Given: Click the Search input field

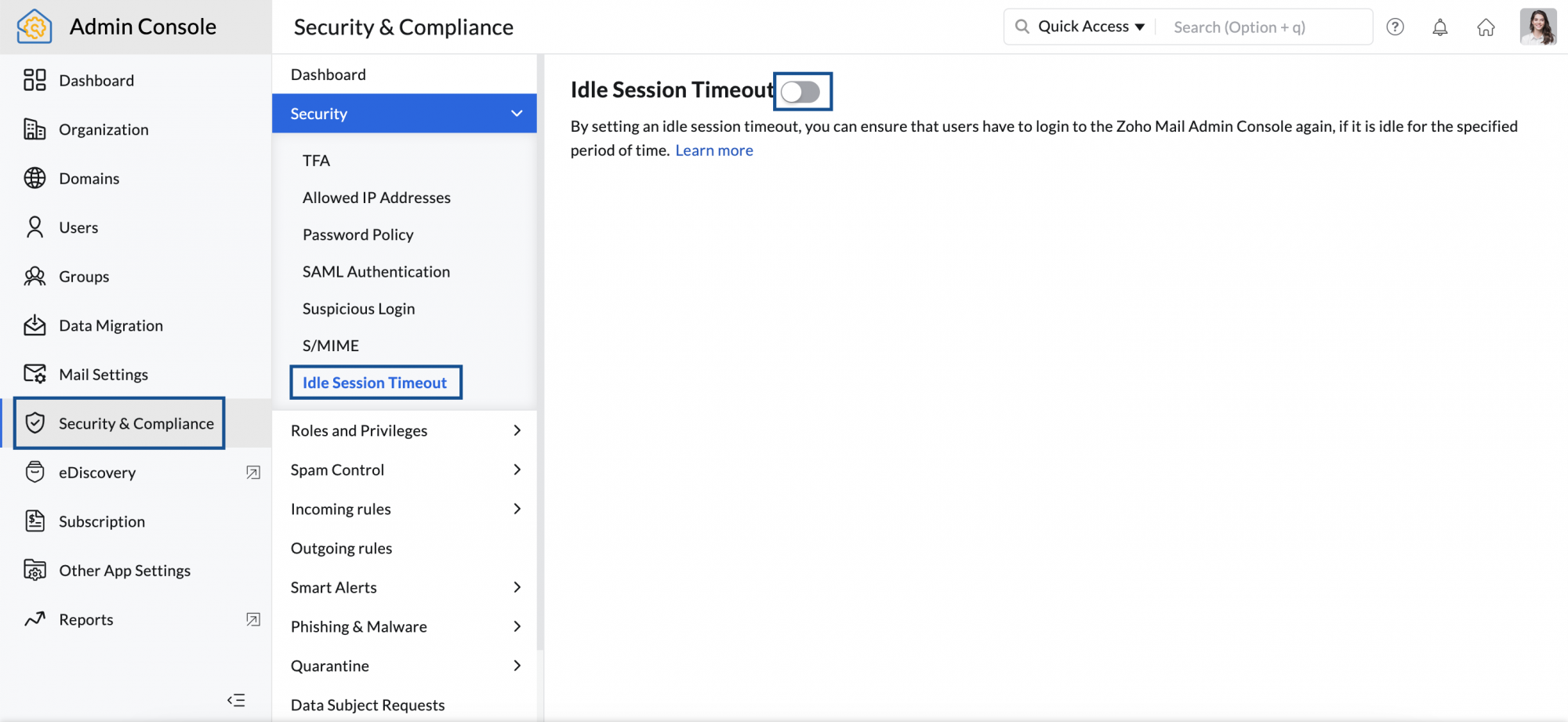Looking at the screenshot, I should point(1264,27).
